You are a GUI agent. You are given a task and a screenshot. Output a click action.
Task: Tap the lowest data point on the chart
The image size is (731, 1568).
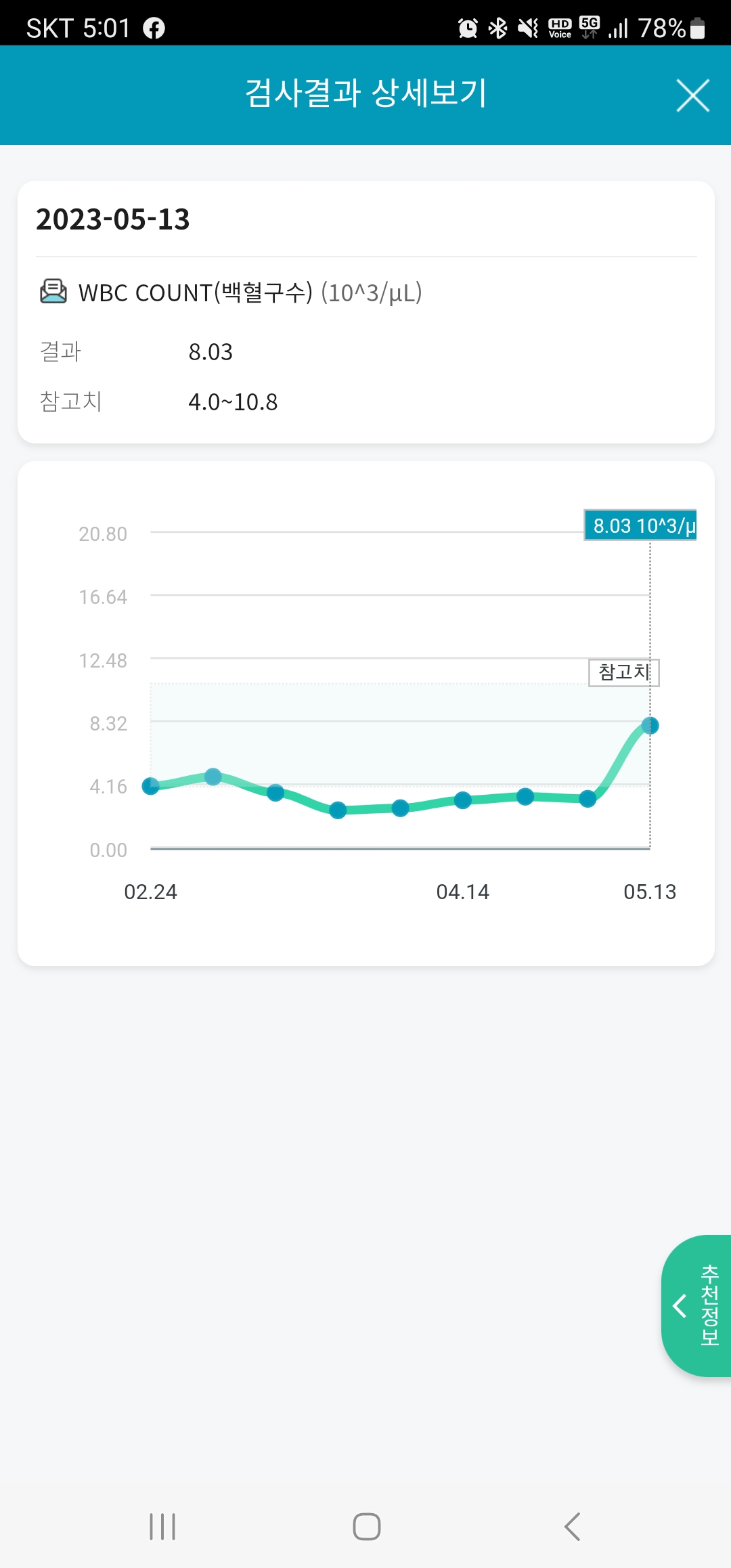[x=338, y=810]
